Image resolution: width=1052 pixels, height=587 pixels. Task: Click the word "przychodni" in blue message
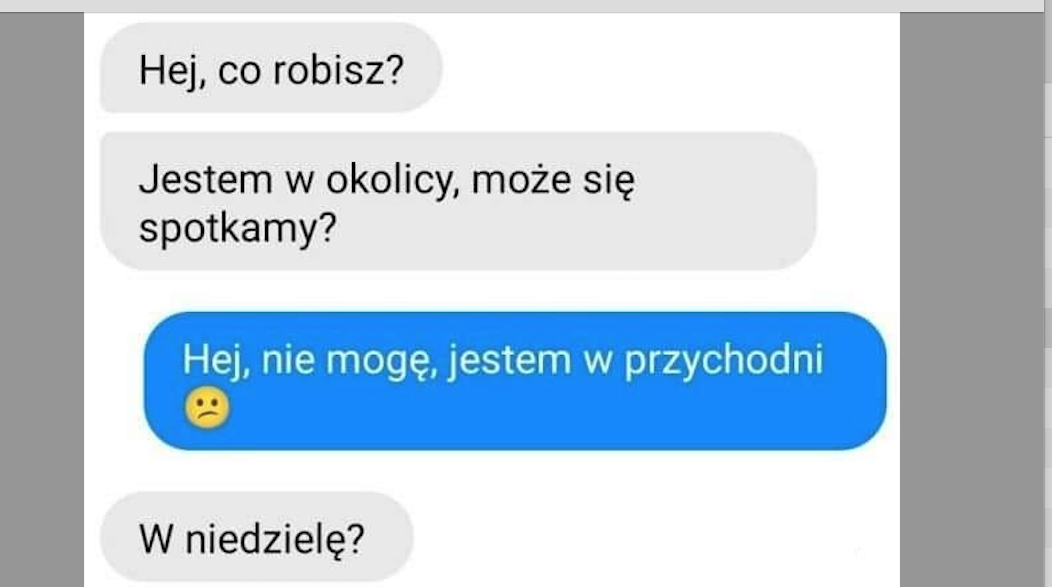click(x=723, y=361)
